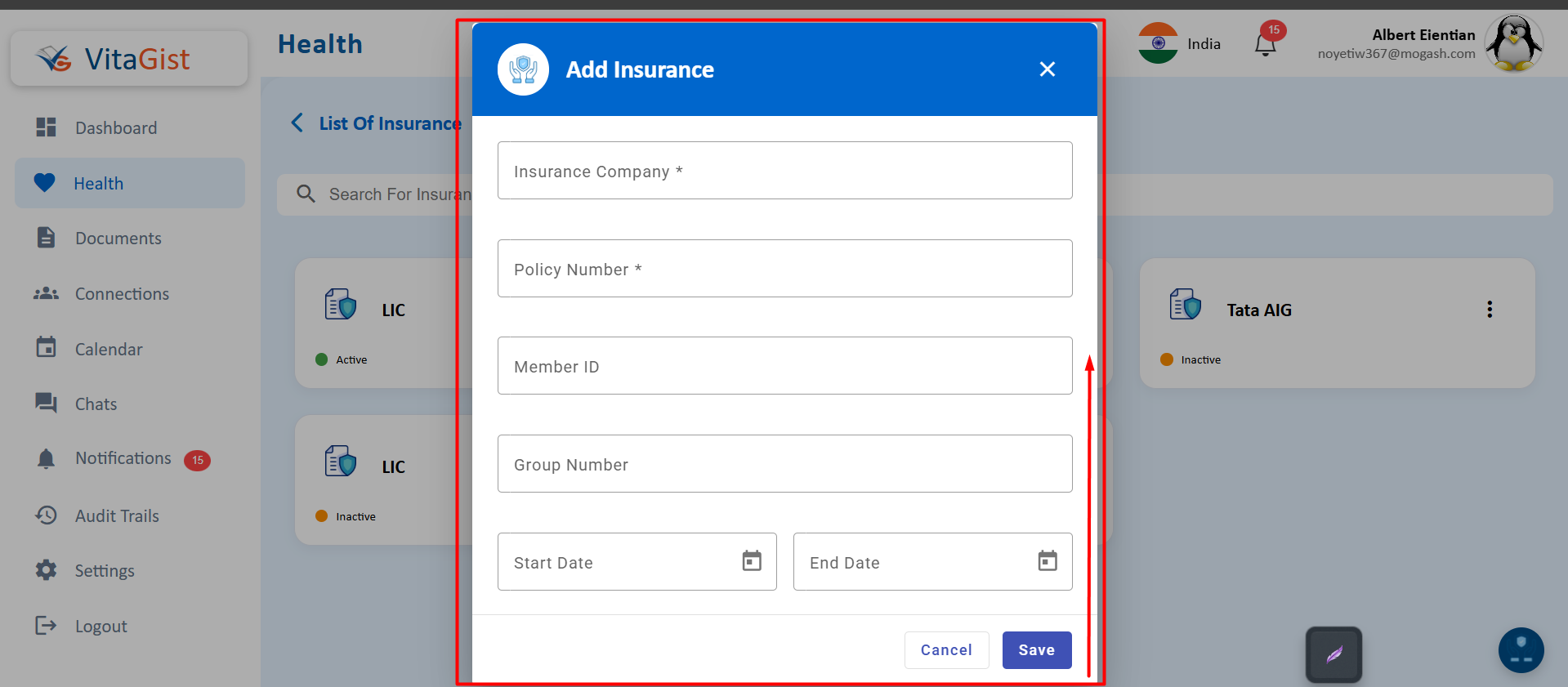1568x687 pixels.
Task: Open Settings from the sidebar
Action: [105, 571]
